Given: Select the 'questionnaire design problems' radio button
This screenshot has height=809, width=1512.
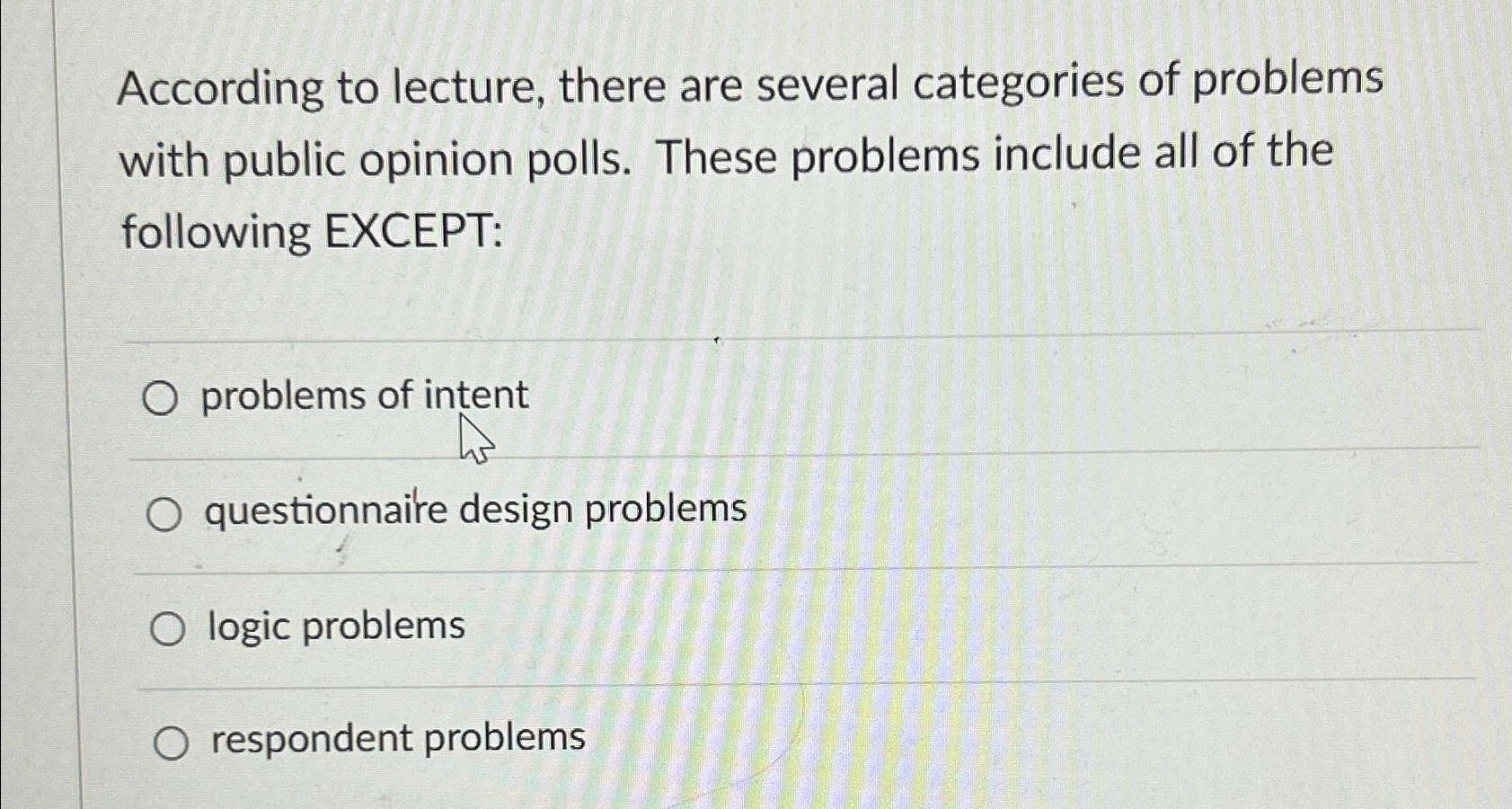Looking at the screenshot, I should (x=164, y=512).
